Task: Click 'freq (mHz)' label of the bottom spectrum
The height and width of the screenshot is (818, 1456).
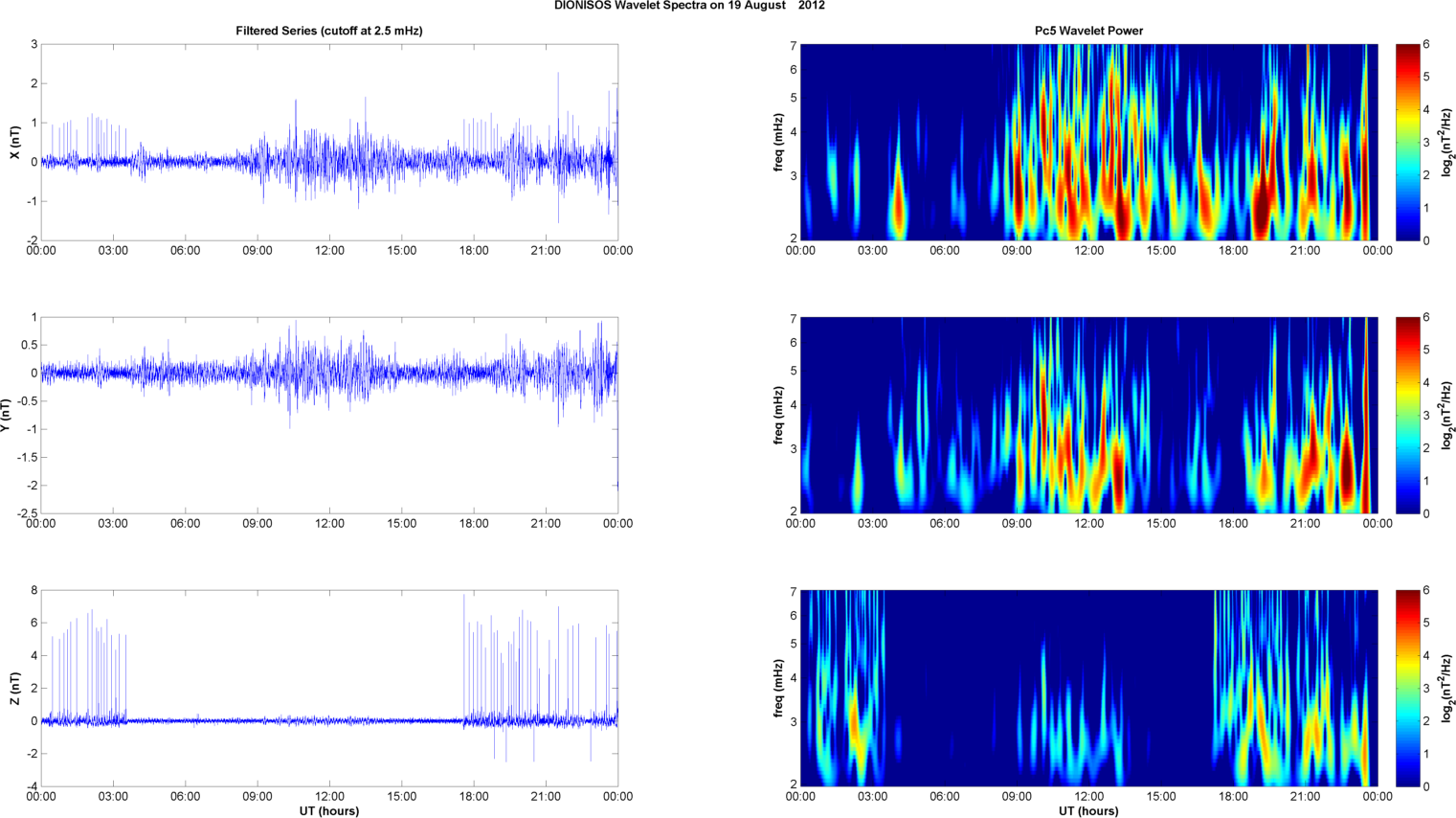Action: [779, 689]
